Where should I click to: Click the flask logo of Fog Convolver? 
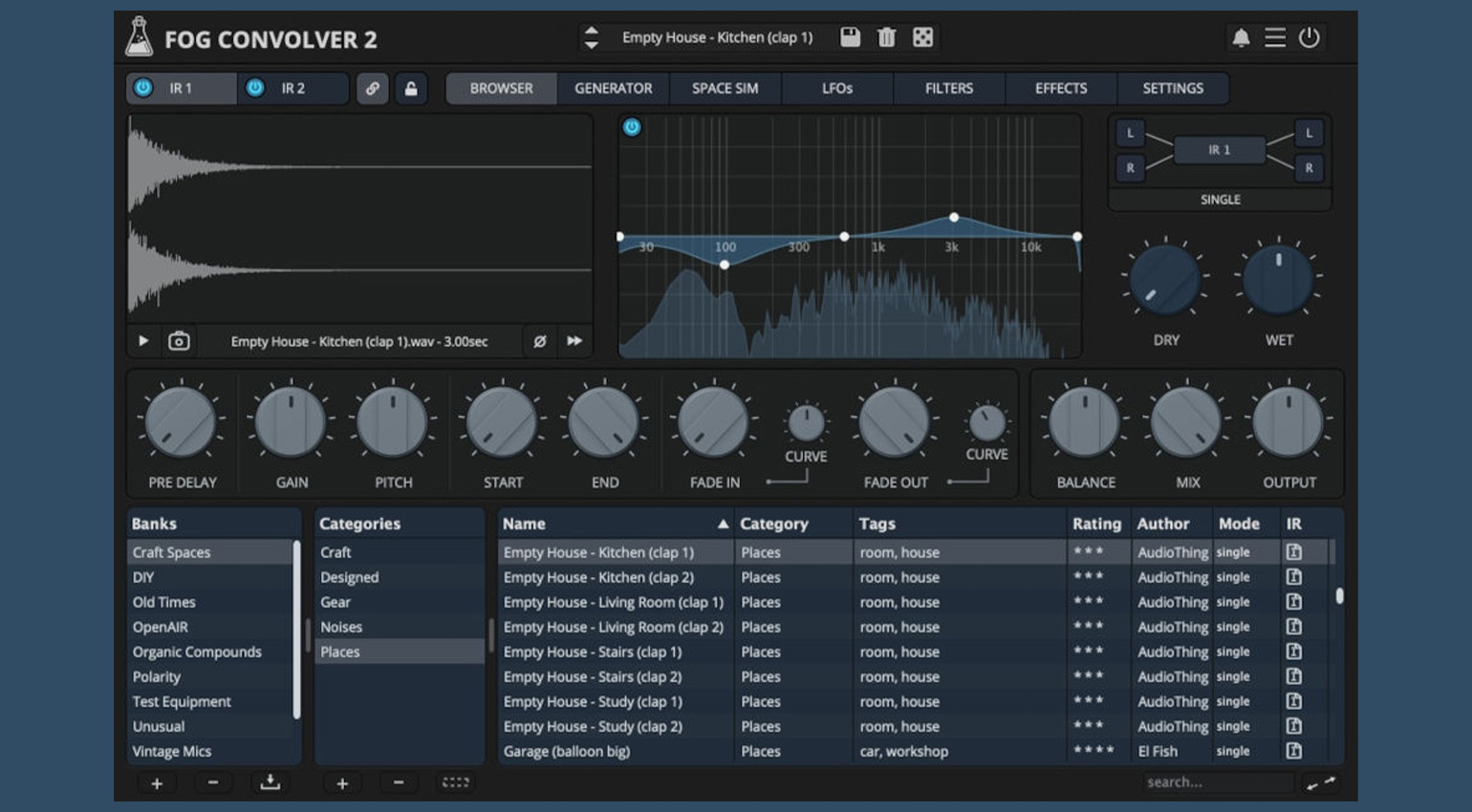coord(140,37)
